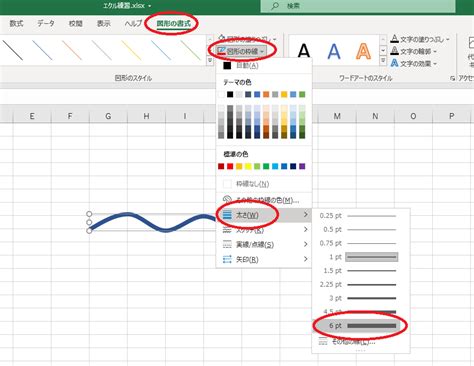Viewport: 474px width, 366px height.
Task: Open the WordArt styles dialog launcher
Action: tap(452, 78)
